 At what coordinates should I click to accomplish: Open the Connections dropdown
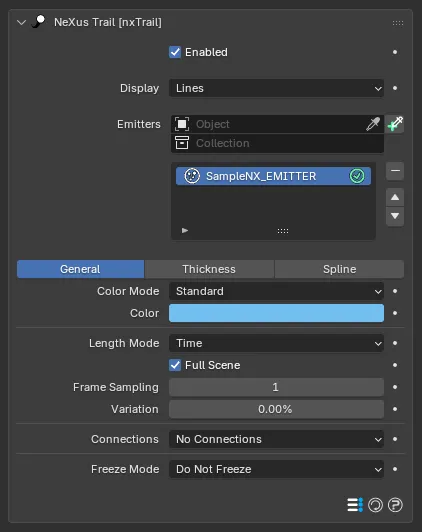[x=276, y=439]
